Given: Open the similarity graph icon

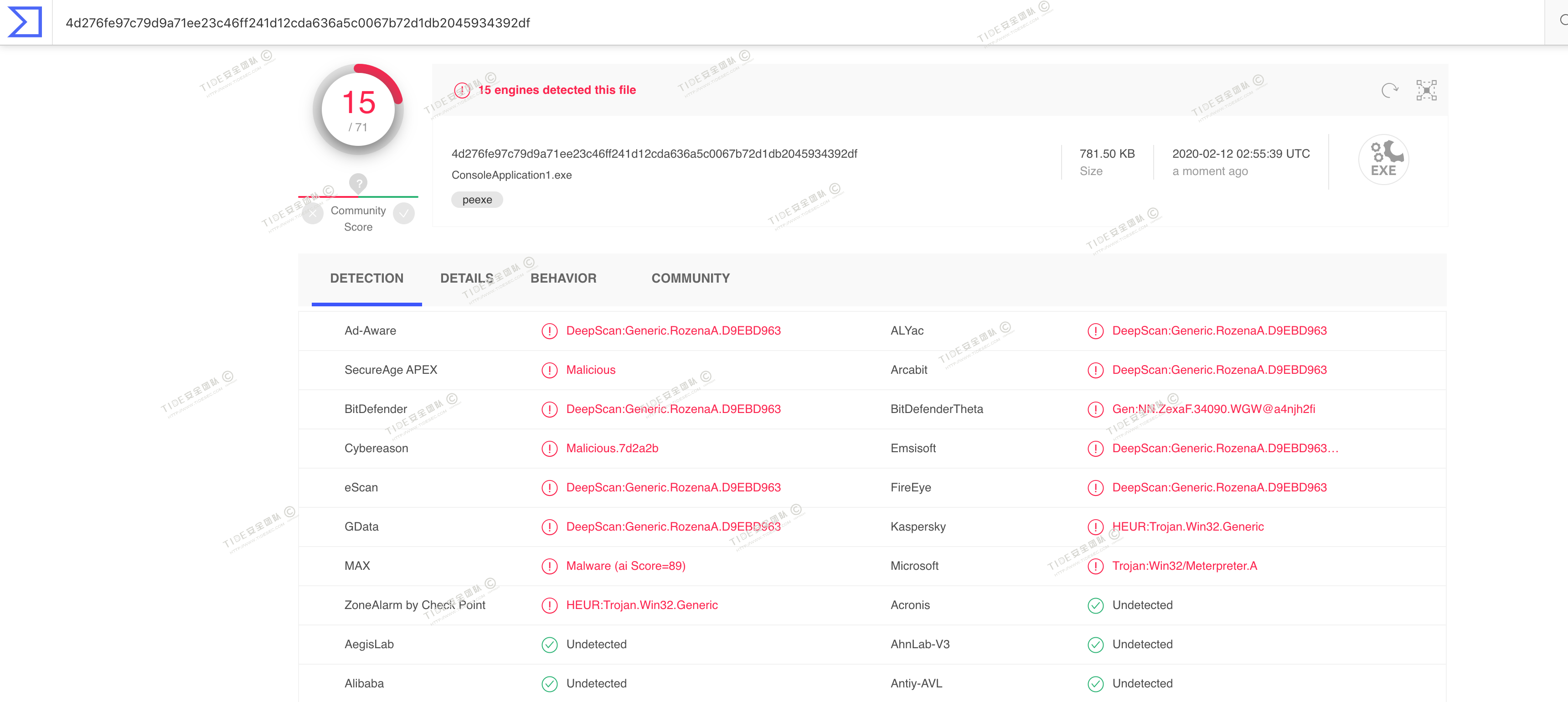Looking at the screenshot, I should [1426, 91].
